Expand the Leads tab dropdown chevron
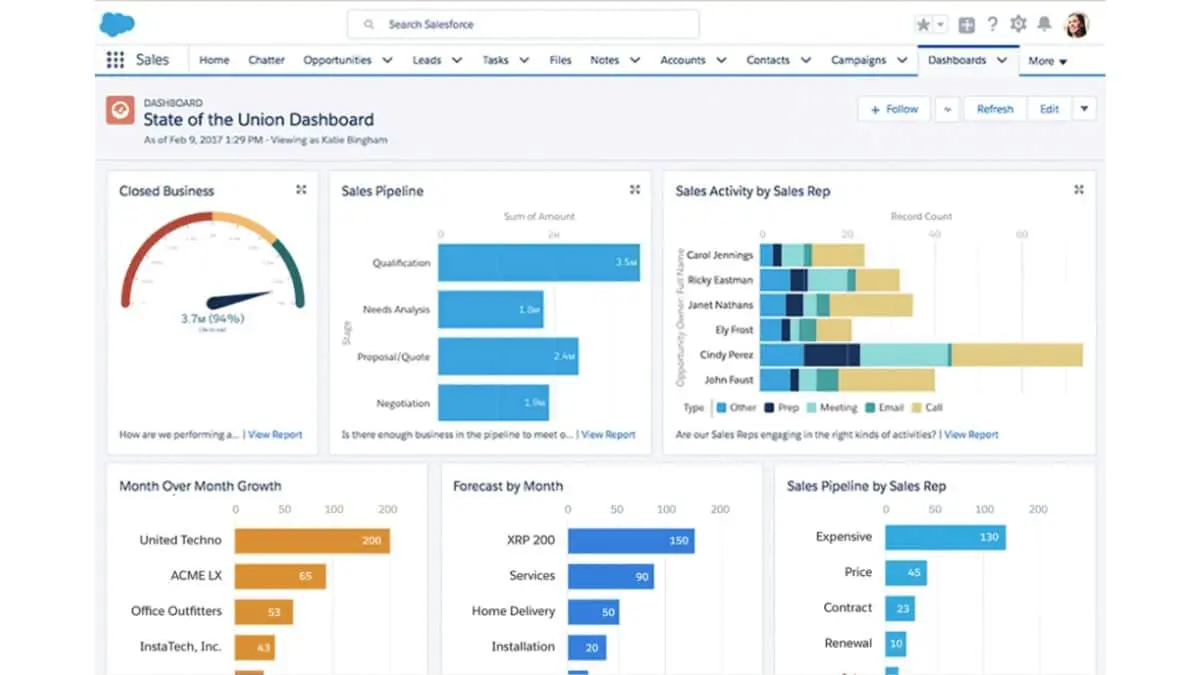This screenshot has height=675, width=1200. [x=456, y=60]
